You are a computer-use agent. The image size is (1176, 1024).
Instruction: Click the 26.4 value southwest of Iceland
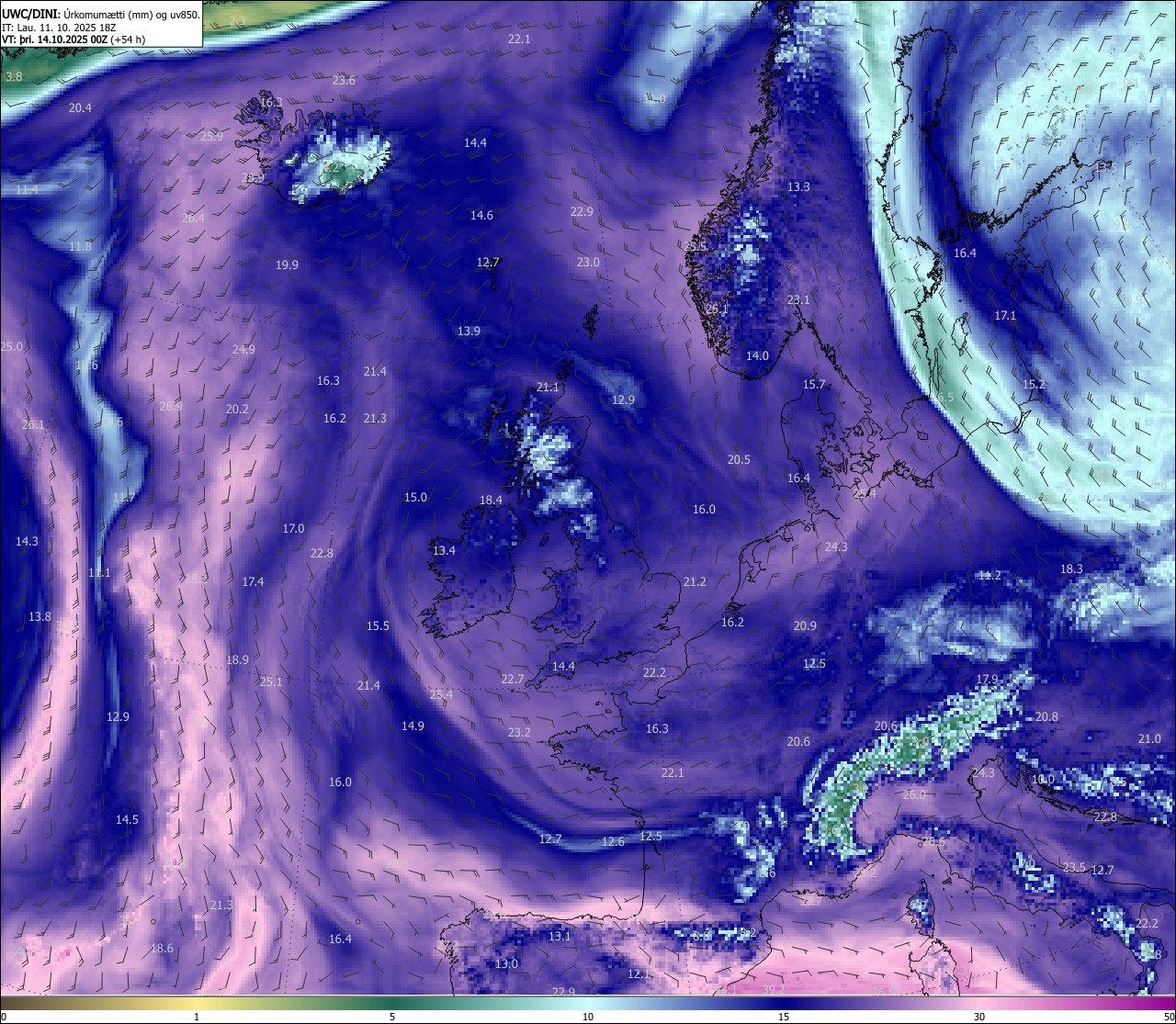[x=193, y=219]
